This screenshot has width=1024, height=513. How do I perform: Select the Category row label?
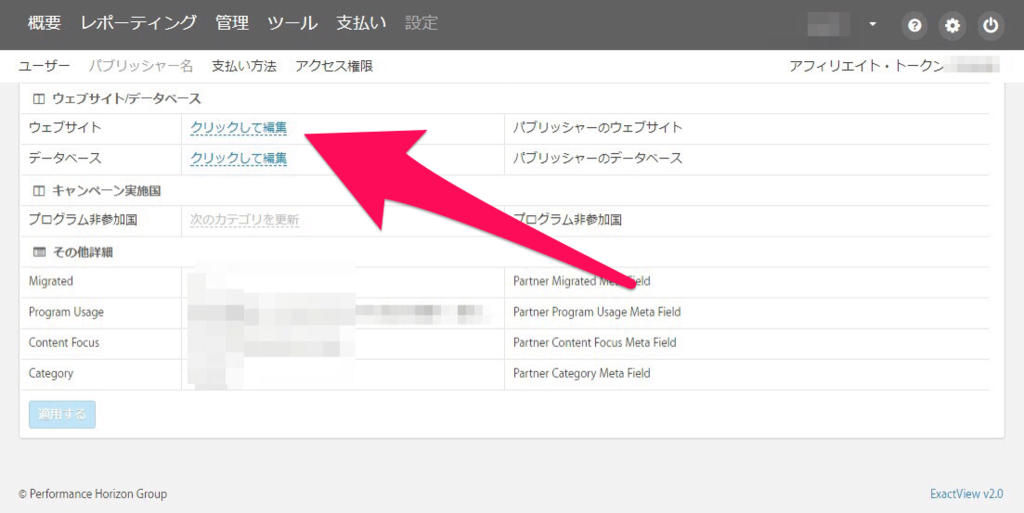(x=51, y=373)
